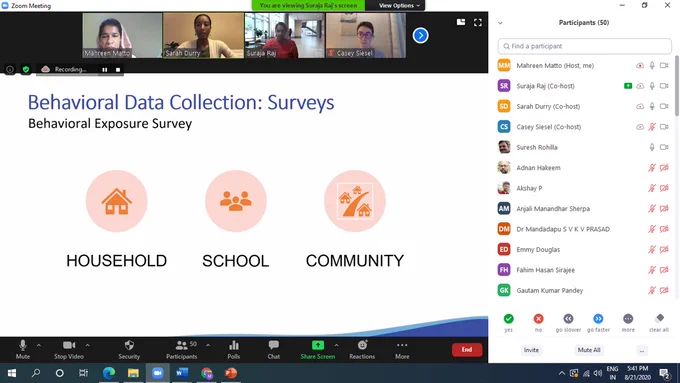Screen dimensions: 680x383
Task: Unmute Emmy Douglas's microphone
Action: click(x=652, y=249)
